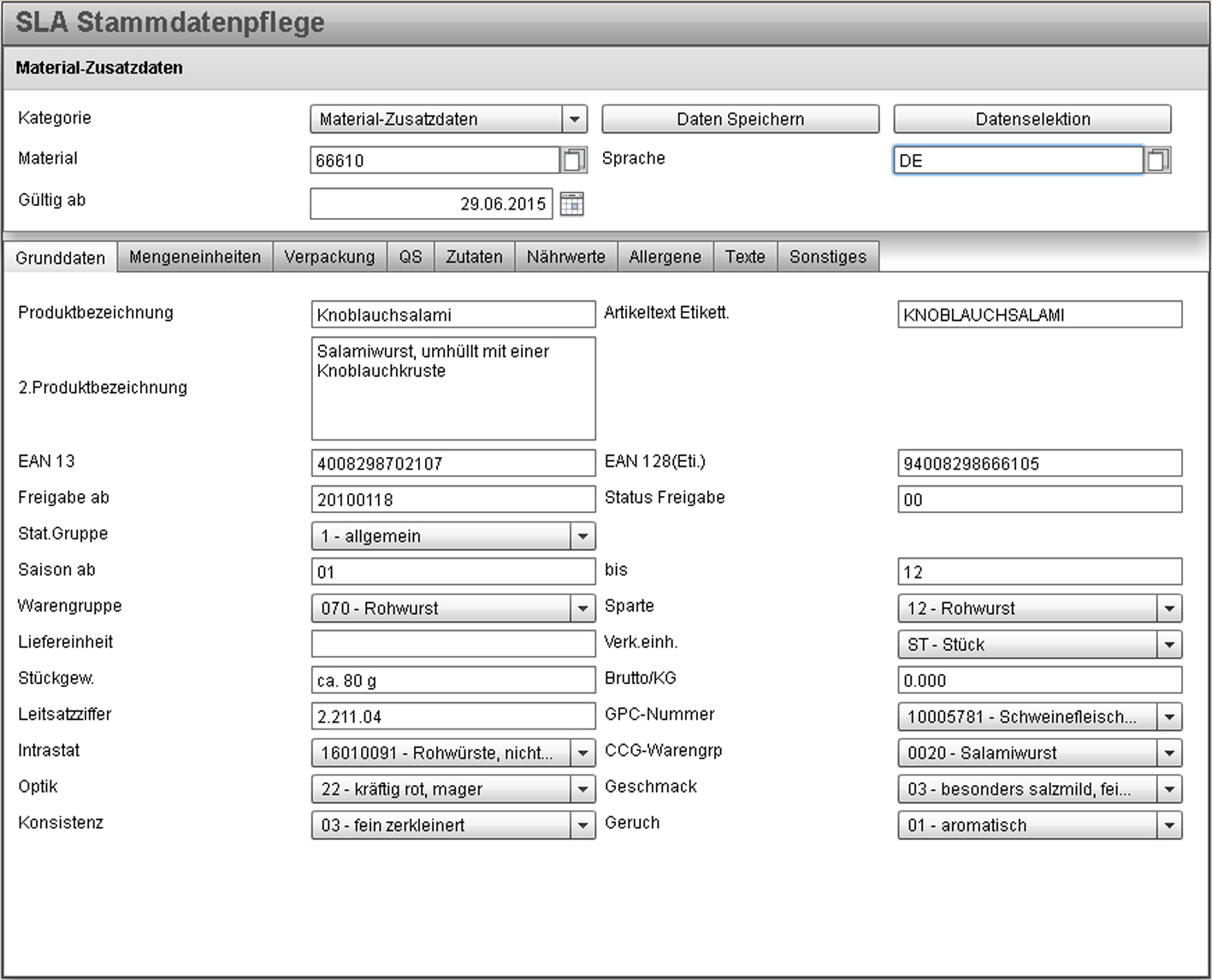Select the '12 - Rohwurst' combo text
The height and width of the screenshot is (980, 1212).
click(x=961, y=608)
